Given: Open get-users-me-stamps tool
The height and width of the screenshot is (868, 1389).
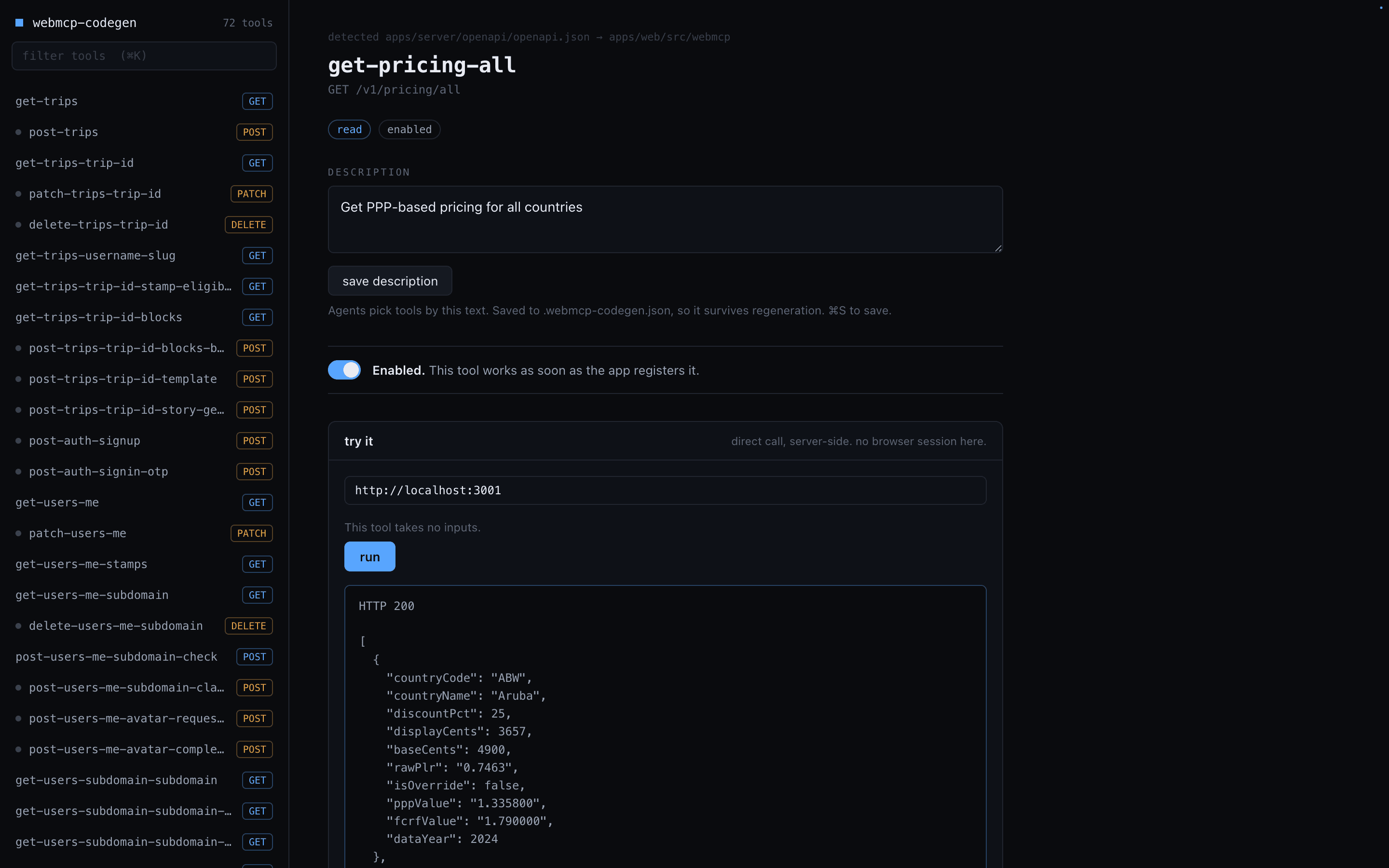Looking at the screenshot, I should (x=144, y=564).
